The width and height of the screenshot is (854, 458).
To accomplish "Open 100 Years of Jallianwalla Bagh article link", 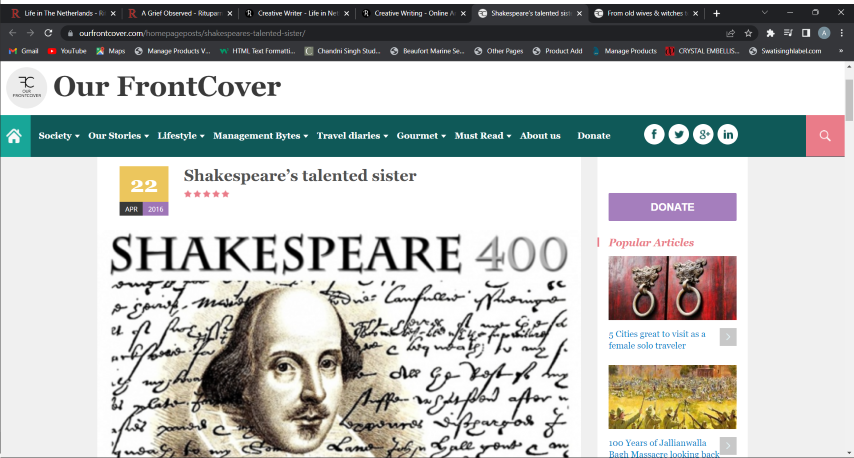I will click(x=663, y=448).
